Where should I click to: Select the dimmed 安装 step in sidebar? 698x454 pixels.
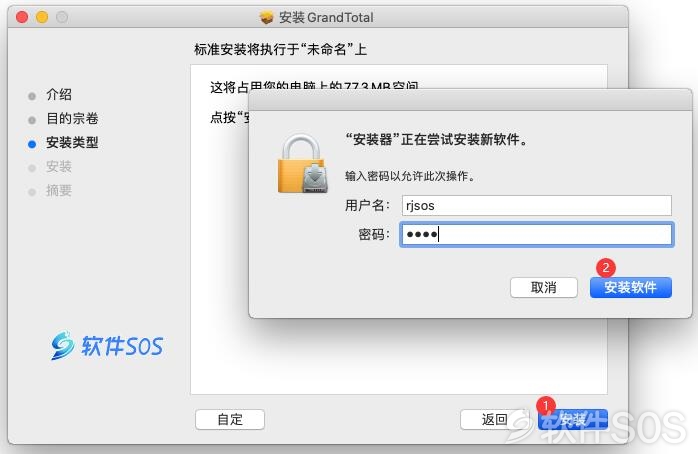tap(59, 166)
